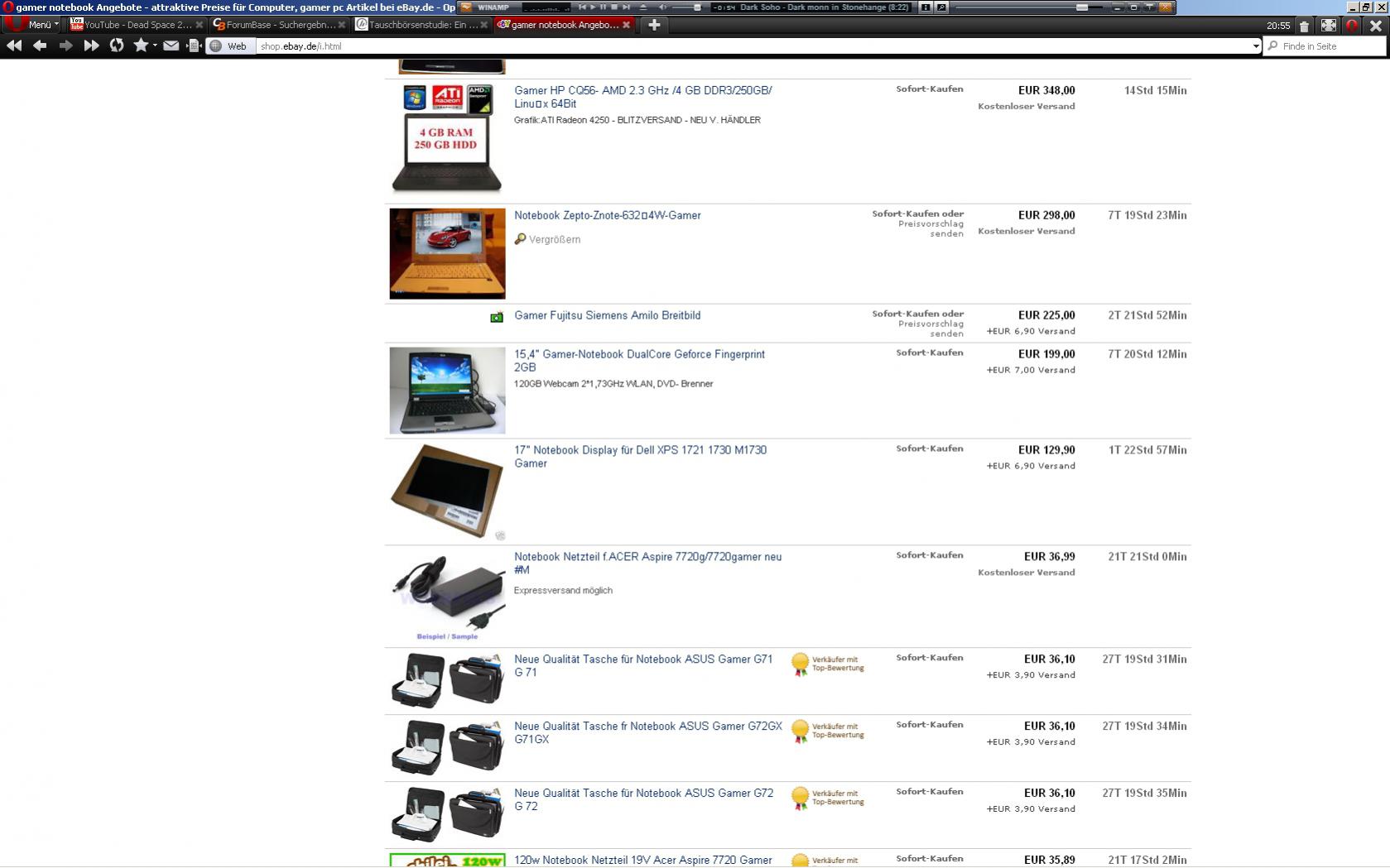Image resolution: width=1390 pixels, height=868 pixels.
Task: Open Tasche ASUS Gamer G72 G 72 listing
Action: (x=644, y=800)
